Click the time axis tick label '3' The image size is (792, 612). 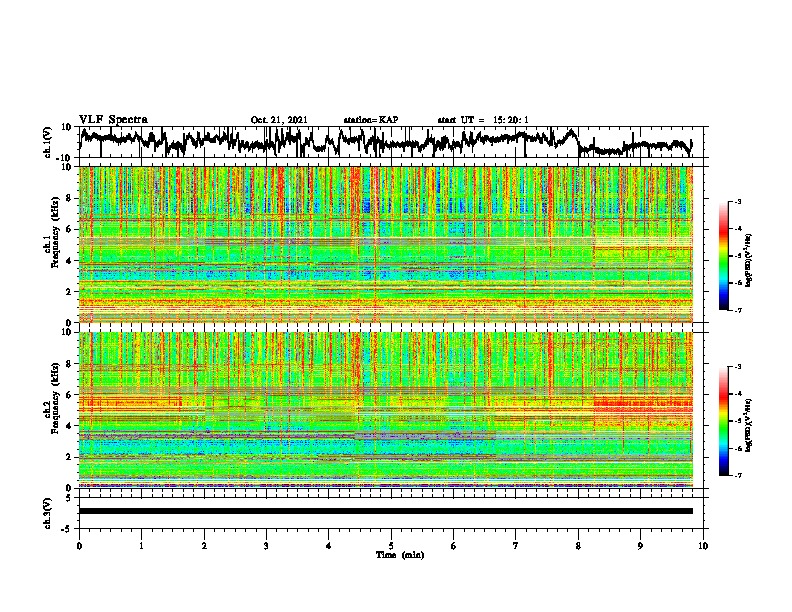(266, 546)
